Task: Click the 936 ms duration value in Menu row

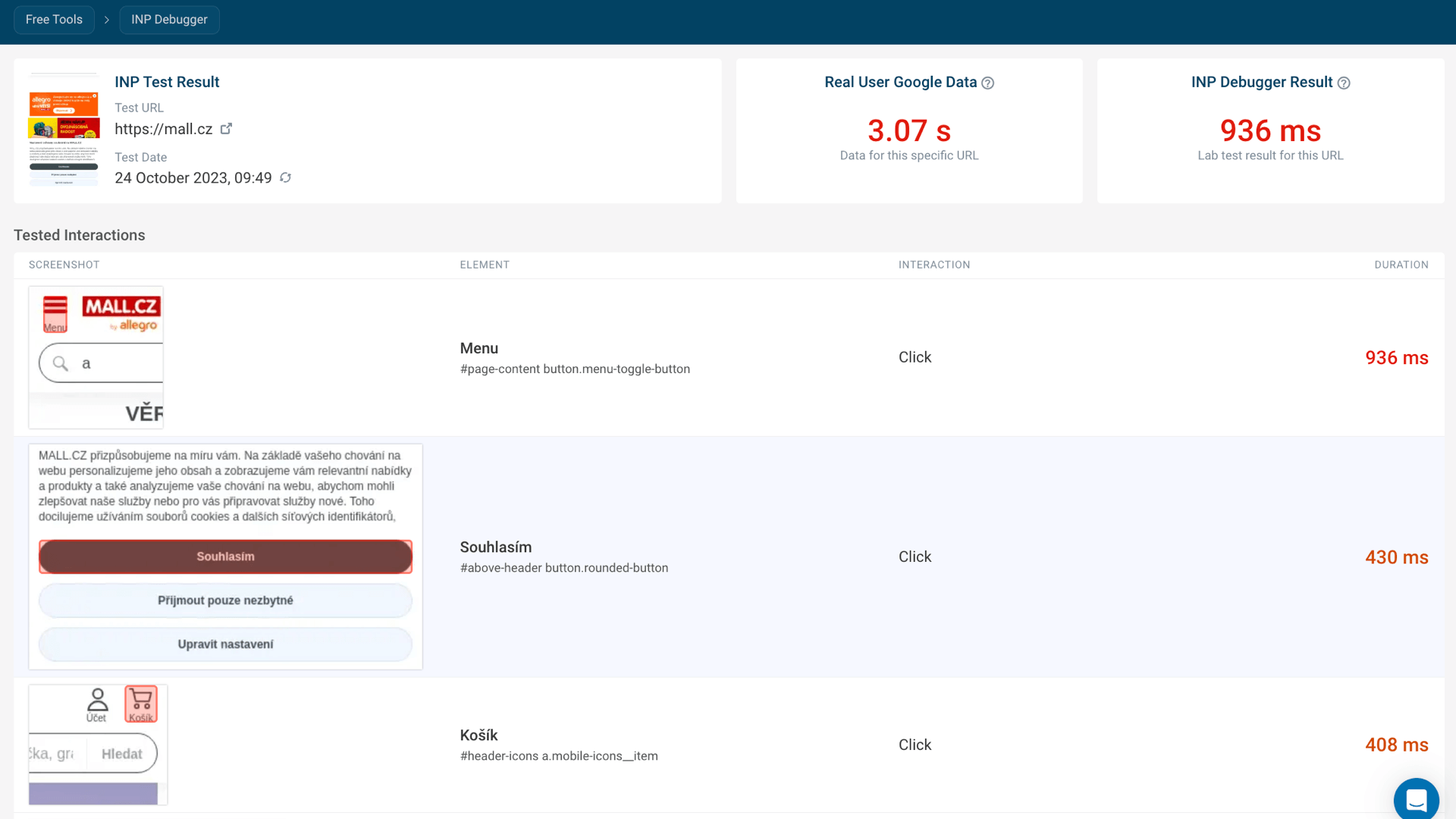Action: pos(1396,358)
